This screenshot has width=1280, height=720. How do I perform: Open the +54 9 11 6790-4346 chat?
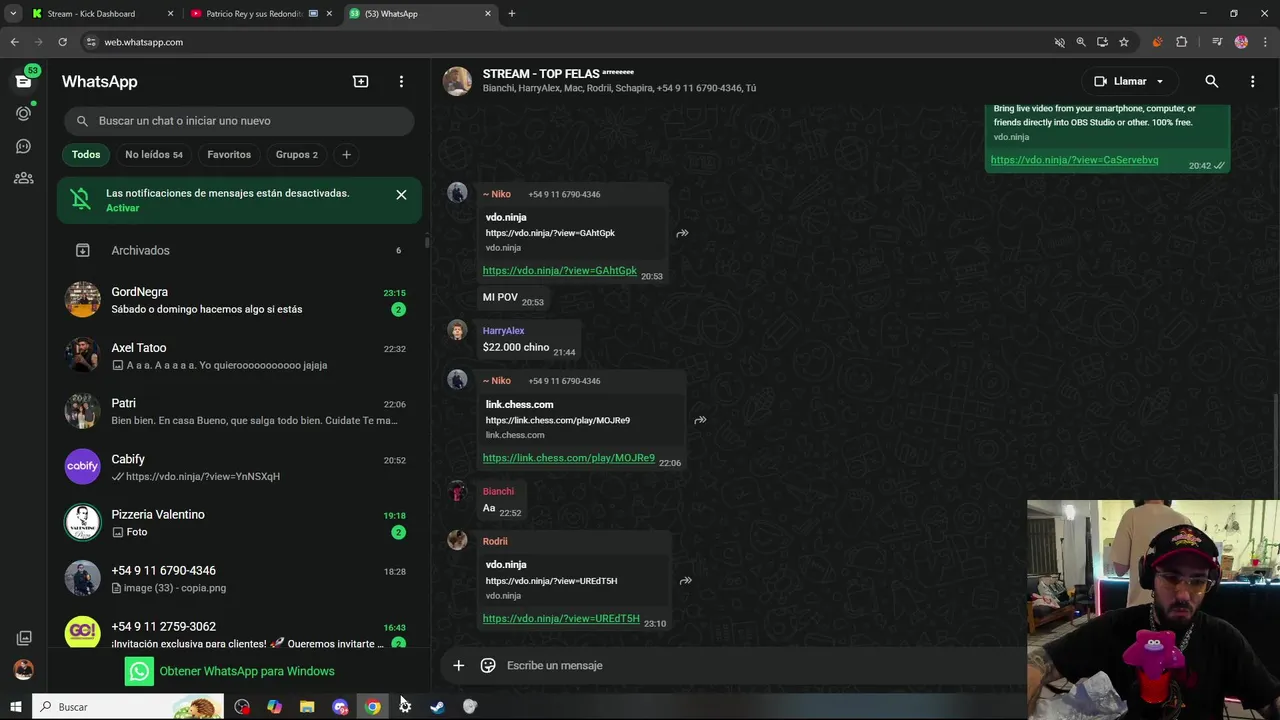(x=239, y=578)
